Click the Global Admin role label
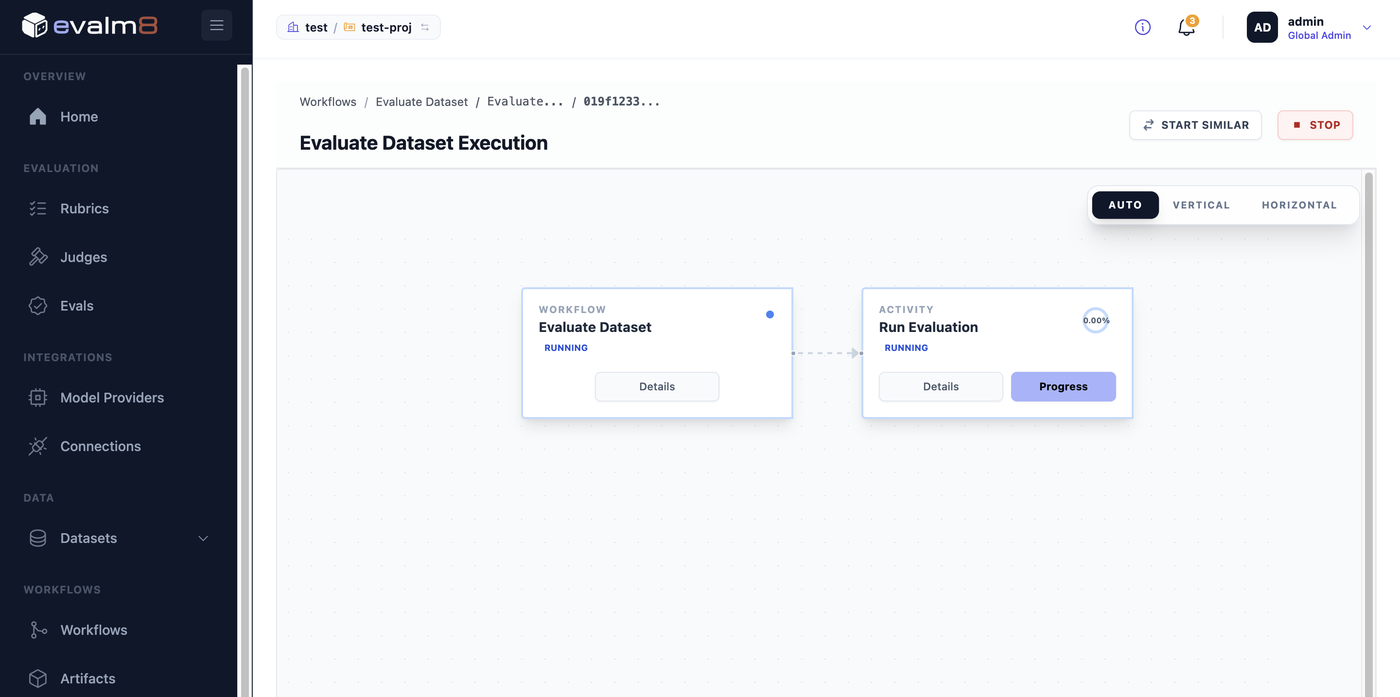This screenshot has height=697, width=1400. click(1319, 36)
